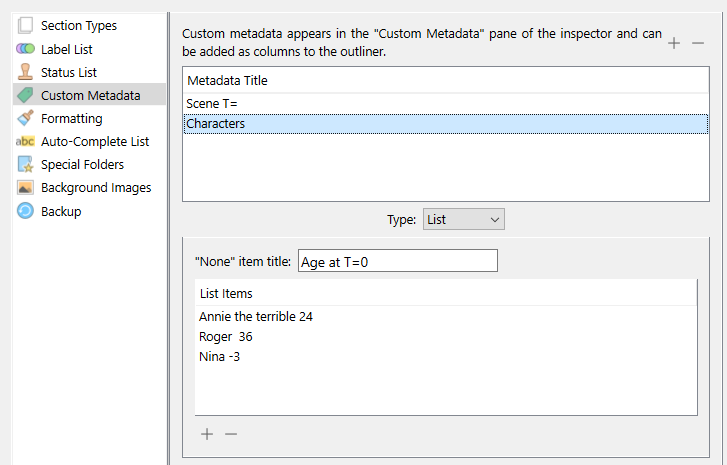Select the Characters metadata row
This screenshot has width=727, height=465.
[x=446, y=124]
